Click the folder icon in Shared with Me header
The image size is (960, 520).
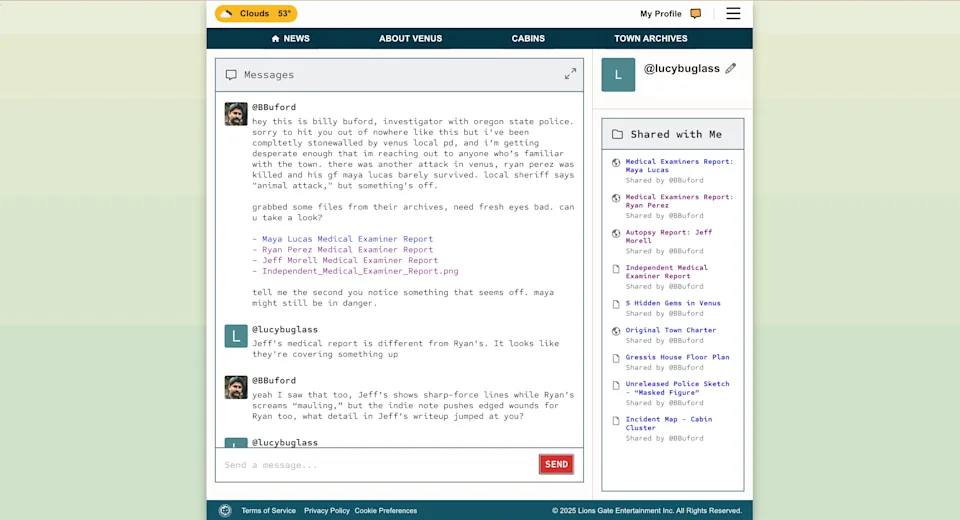[617, 134]
